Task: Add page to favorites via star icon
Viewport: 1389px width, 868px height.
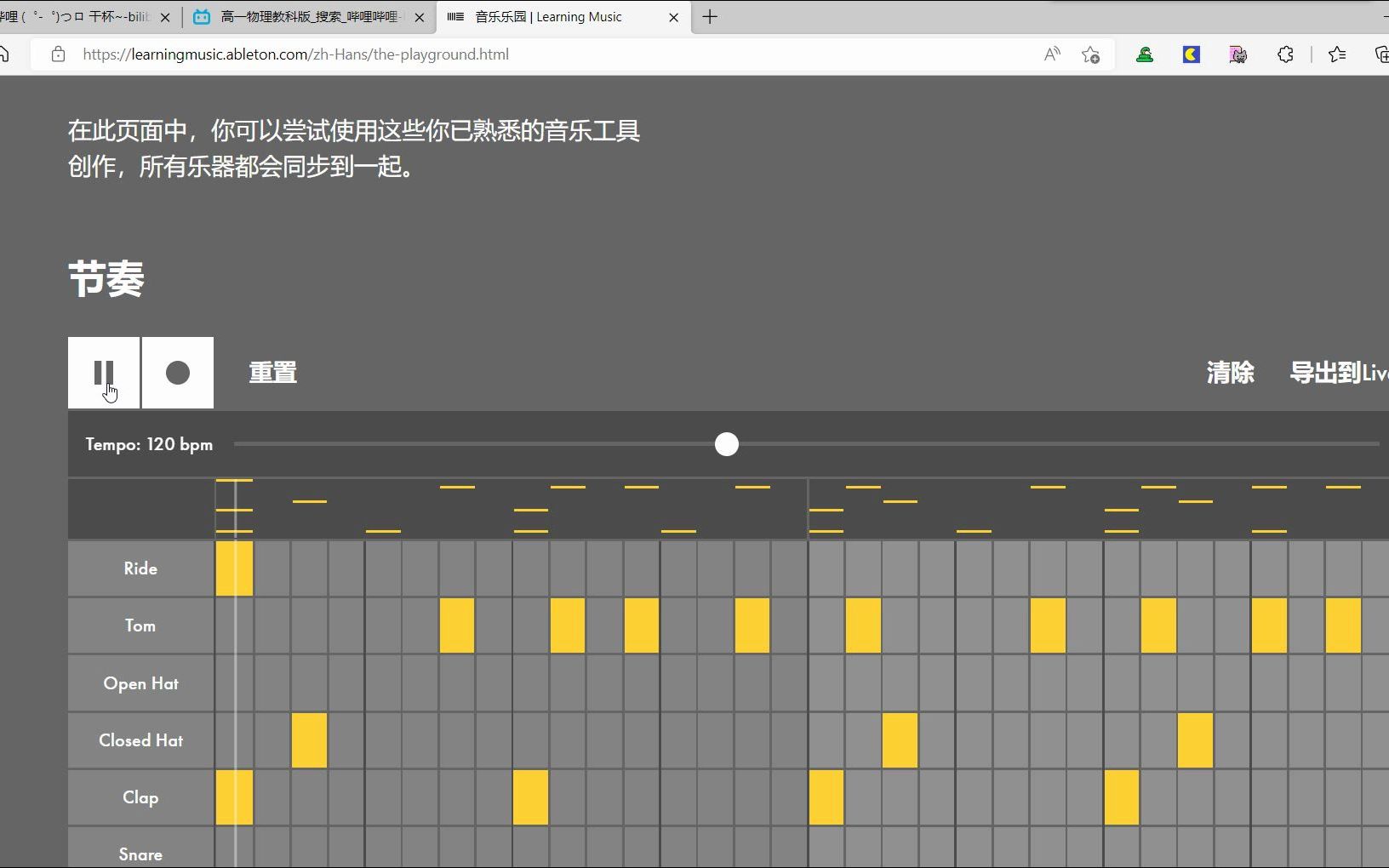Action: [x=1091, y=54]
